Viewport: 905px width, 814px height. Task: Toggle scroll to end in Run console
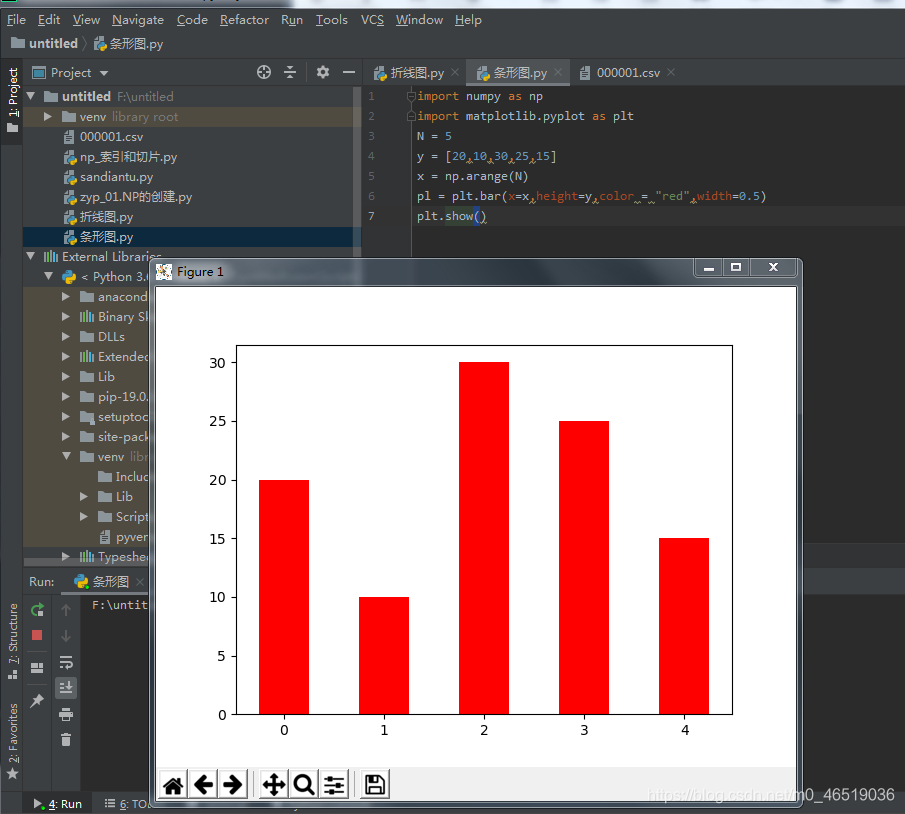66,687
